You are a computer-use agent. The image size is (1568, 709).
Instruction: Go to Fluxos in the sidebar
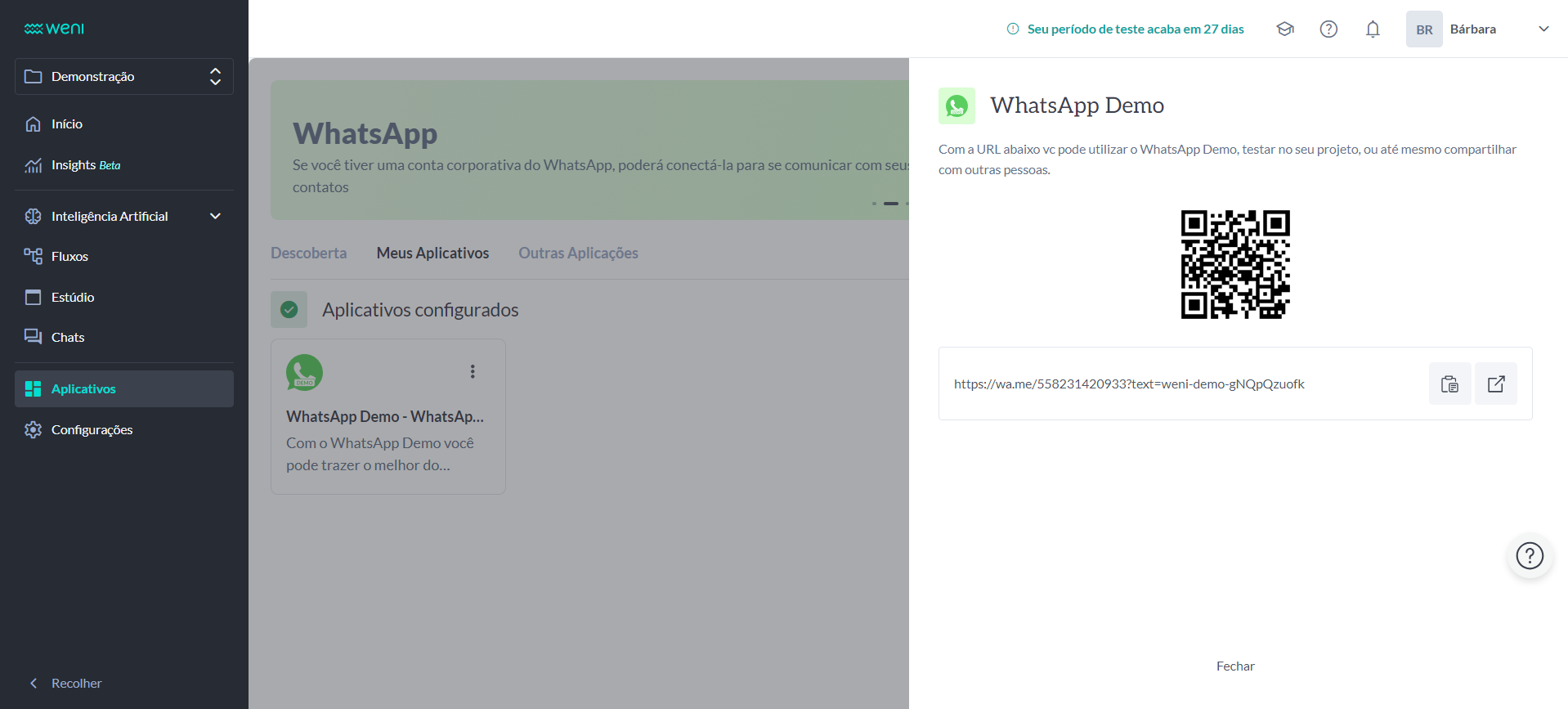pyautogui.click(x=69, y=256)
